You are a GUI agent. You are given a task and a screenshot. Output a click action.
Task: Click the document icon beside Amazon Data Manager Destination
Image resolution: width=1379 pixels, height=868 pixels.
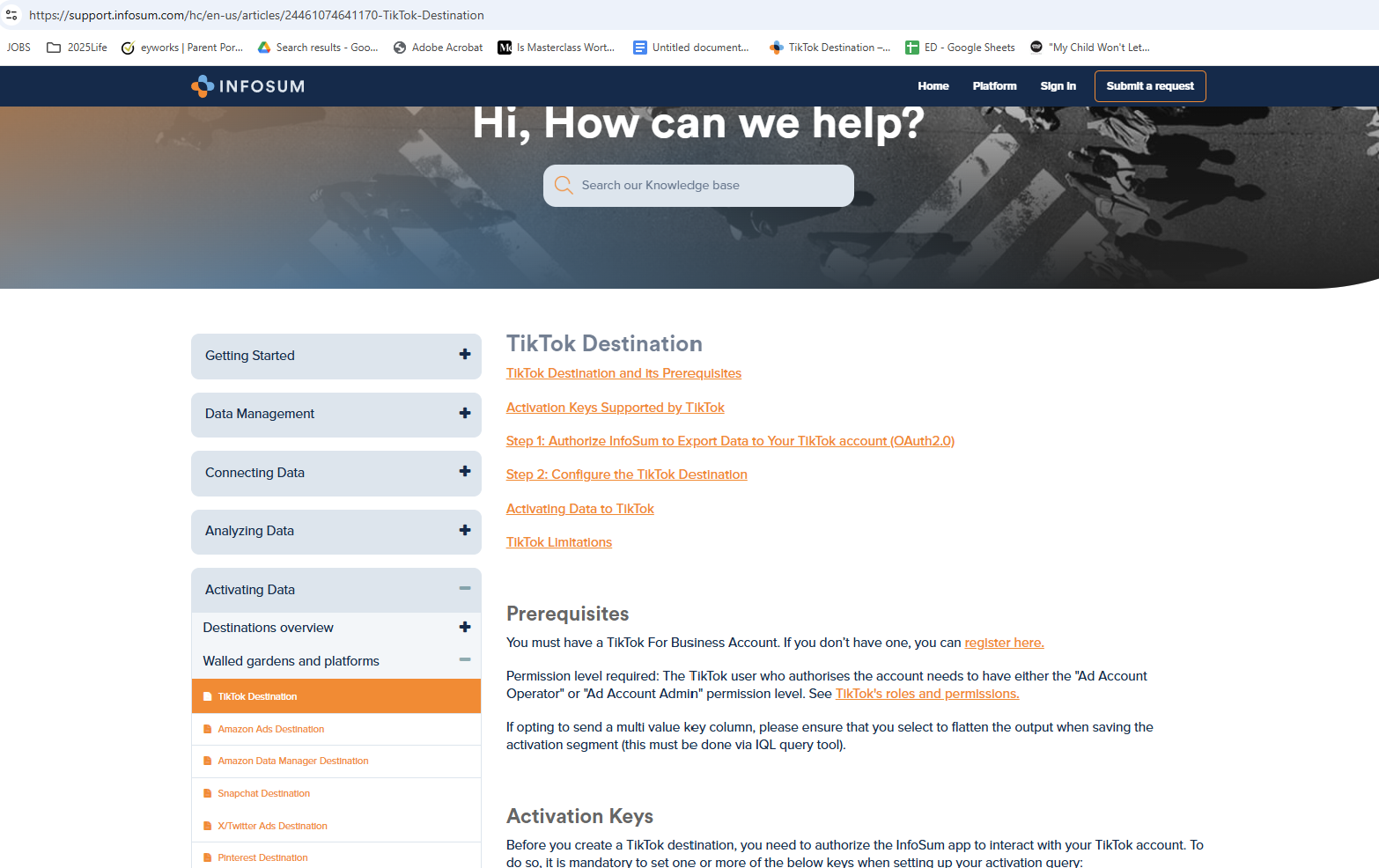pyautogui.click(x=208, y=761)
